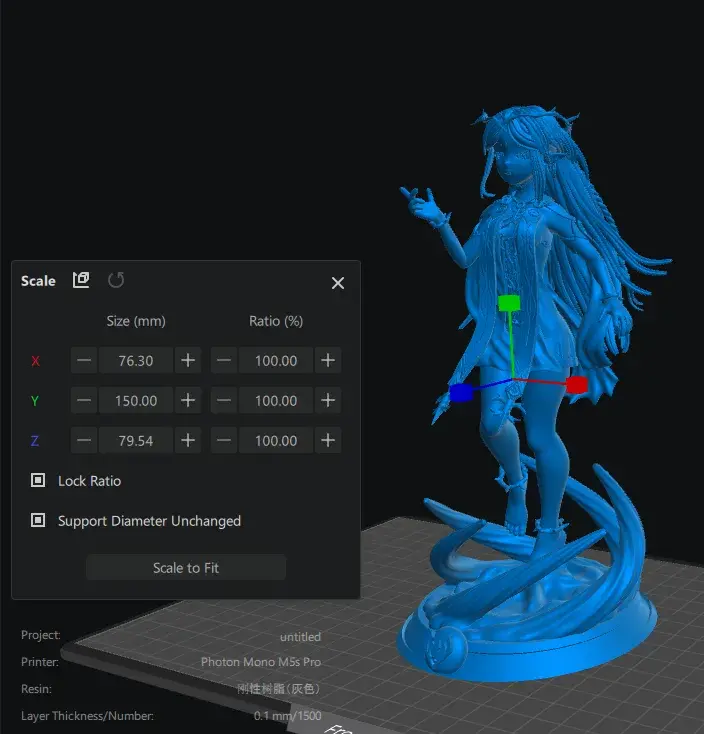Increase Z ratio percentage with plus
704x734 pixels.
click(x=328, y=440)
